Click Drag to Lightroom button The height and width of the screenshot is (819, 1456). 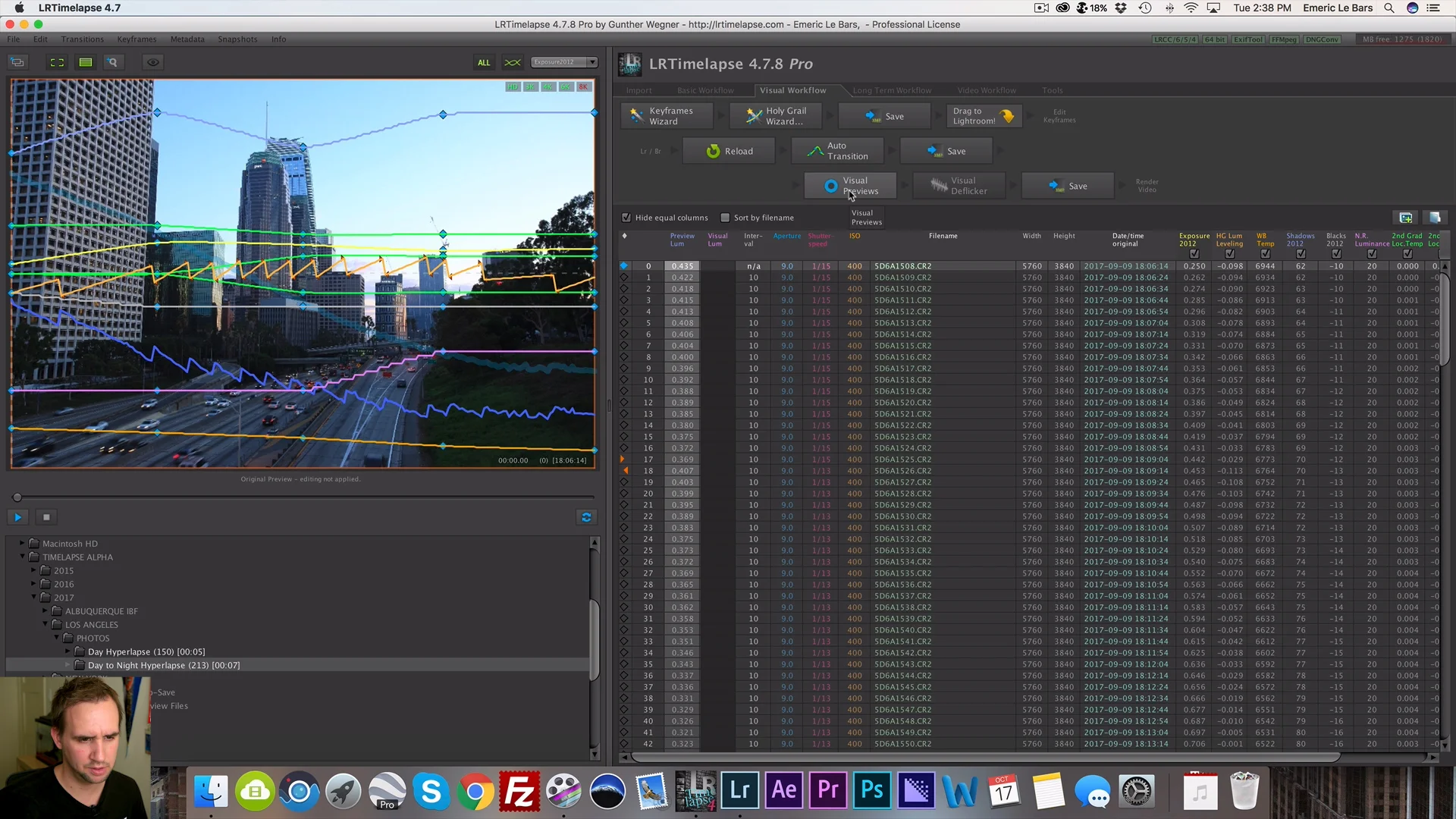pos(984,116)
